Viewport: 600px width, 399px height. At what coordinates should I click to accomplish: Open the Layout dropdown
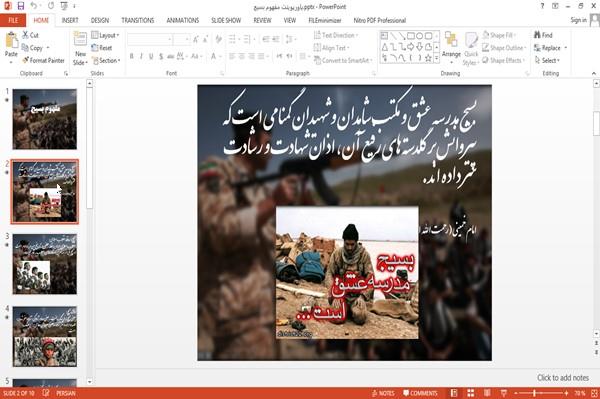coord(105,35)
